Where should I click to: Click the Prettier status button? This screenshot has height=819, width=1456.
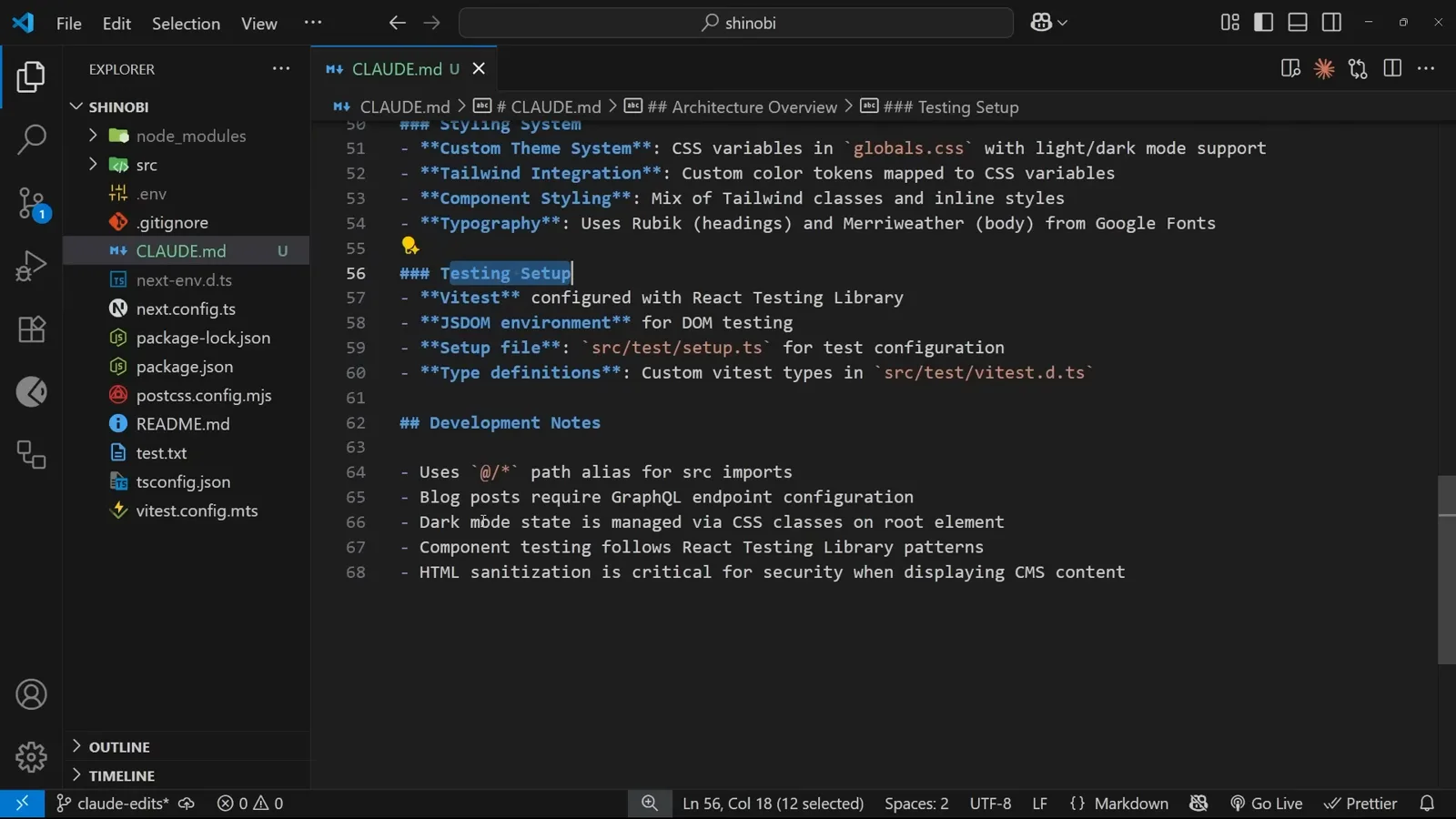(x=1360, y=804)
